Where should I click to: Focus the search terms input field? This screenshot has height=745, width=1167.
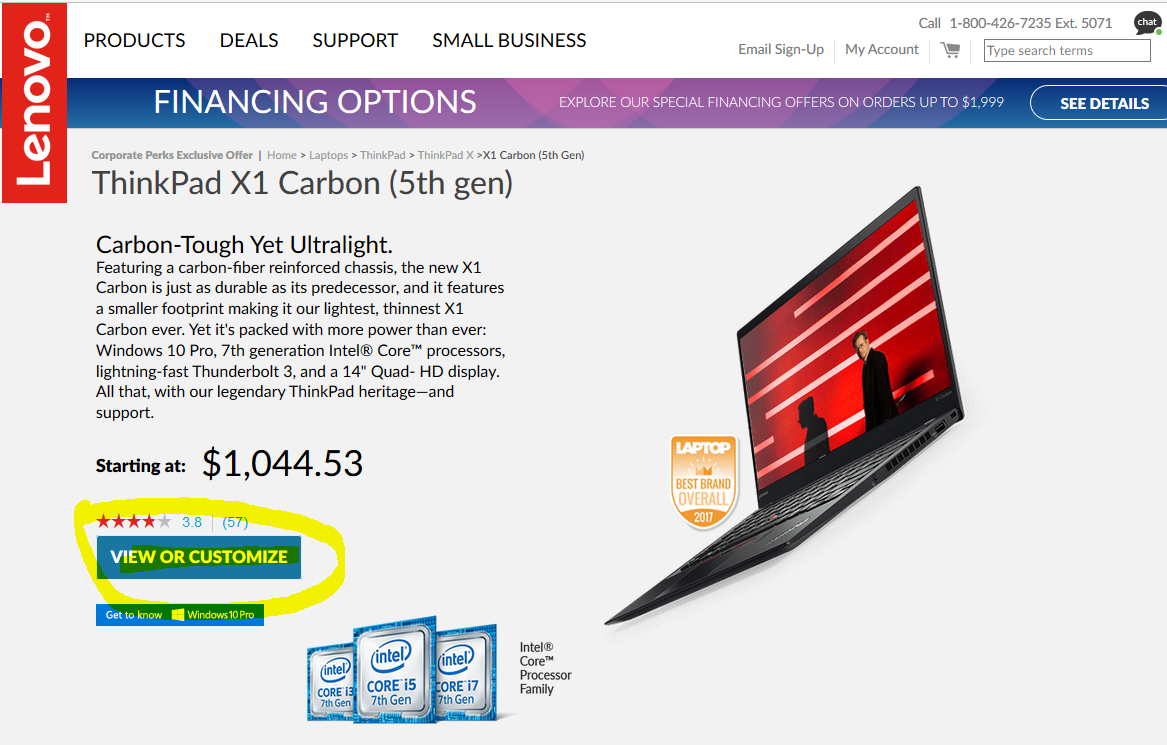click(1067, 51)
